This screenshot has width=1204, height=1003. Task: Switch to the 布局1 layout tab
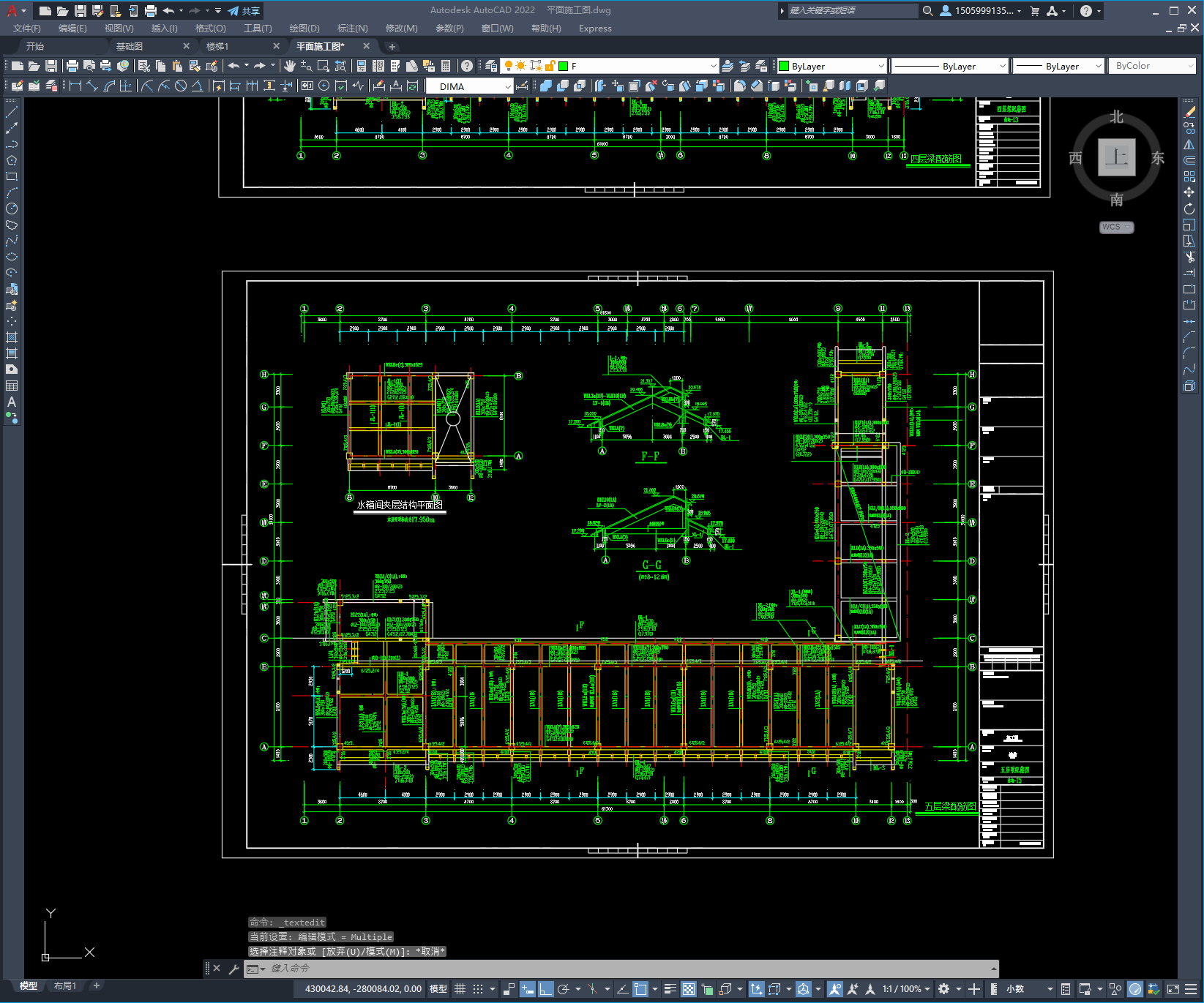pyautogui.click(x=65, y=985)
